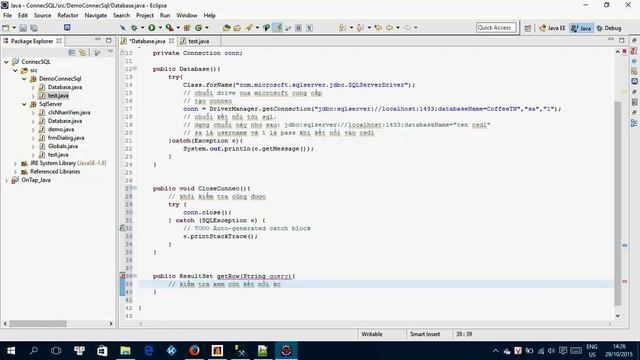Image resolution: width=640 pixels, height=360 pixels.
Task: Click the Package Explorer horizontal scrollbar thumb
Action: pyautogui.click(x=38, y=323)
